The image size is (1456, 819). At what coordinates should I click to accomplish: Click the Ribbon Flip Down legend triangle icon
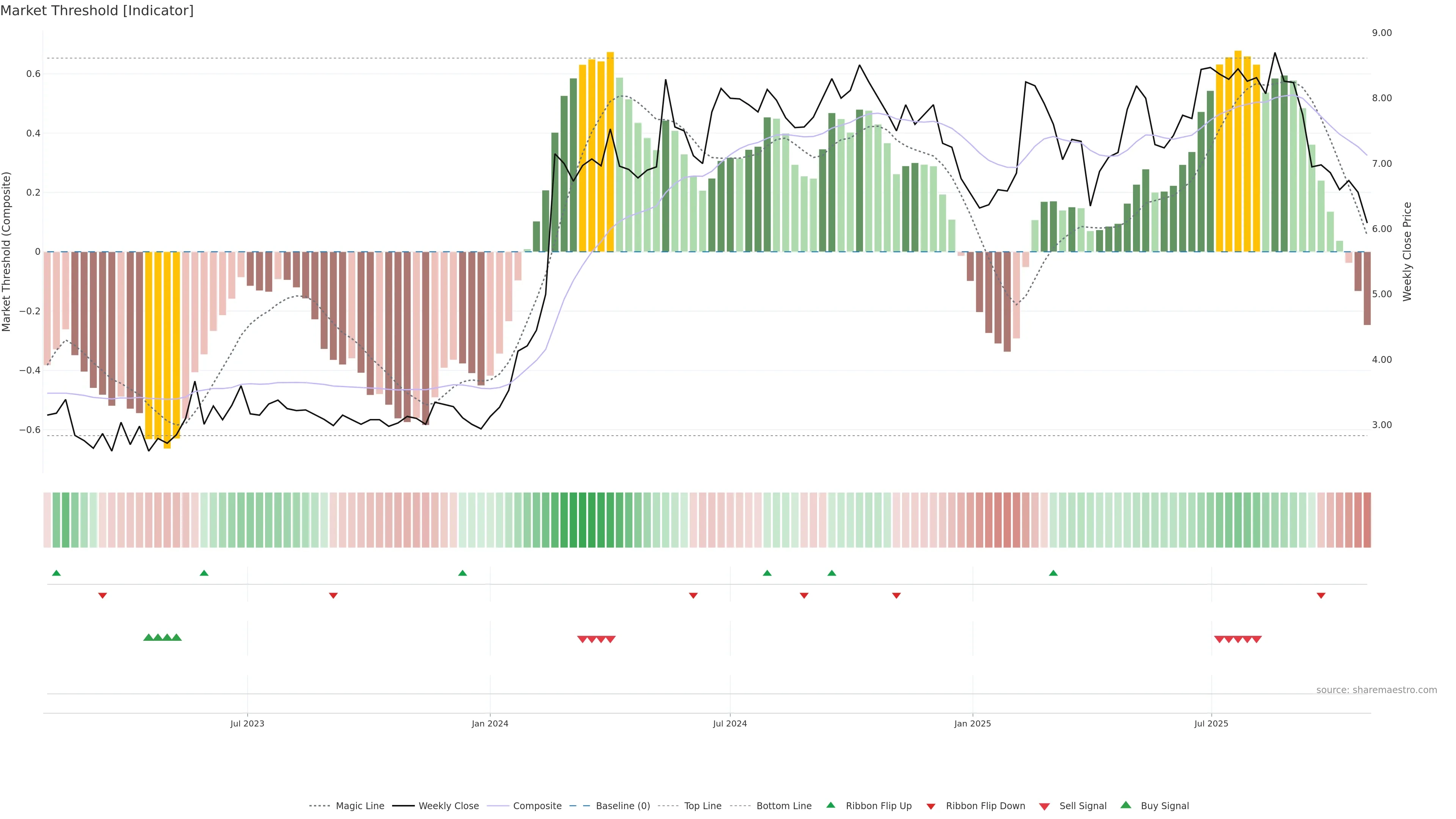(x=930, y=806)
